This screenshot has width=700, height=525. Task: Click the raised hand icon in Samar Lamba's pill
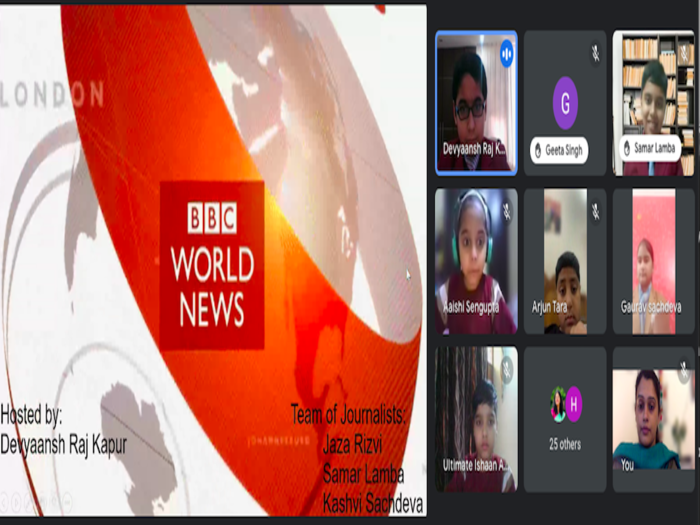pyautogui.click(x=627, y=148)
